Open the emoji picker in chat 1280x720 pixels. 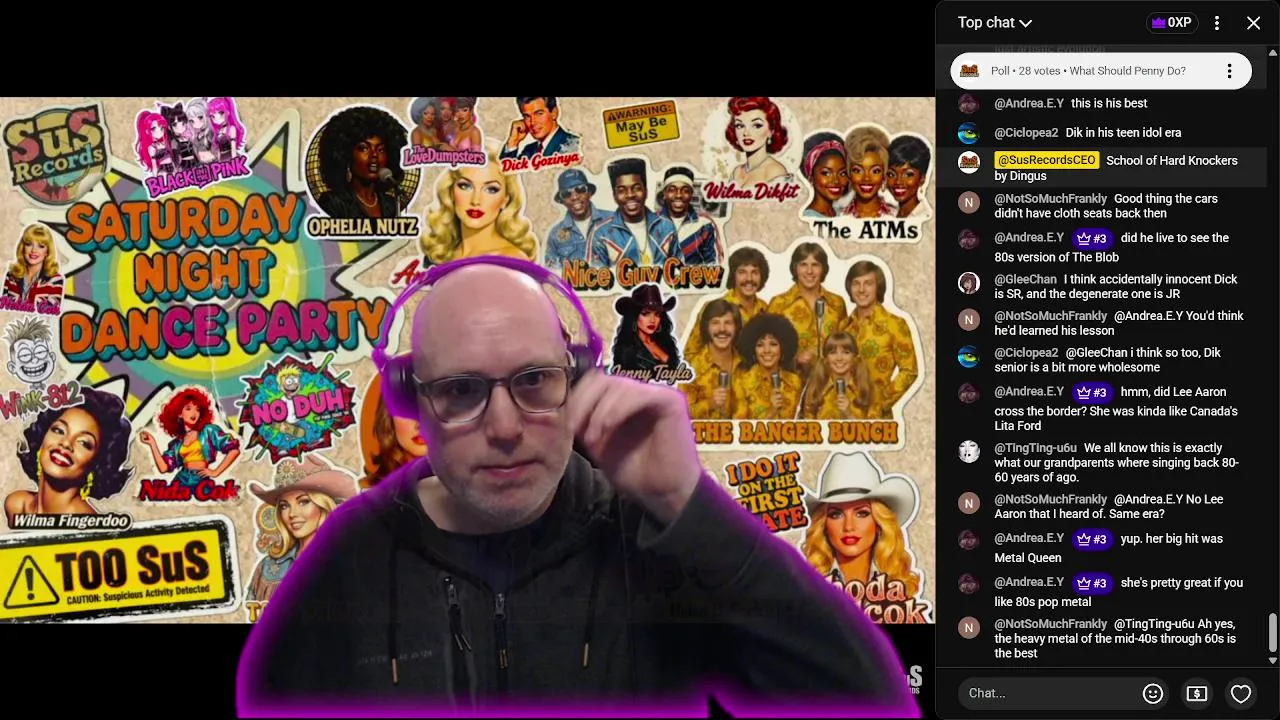[x=1153, y=693]
